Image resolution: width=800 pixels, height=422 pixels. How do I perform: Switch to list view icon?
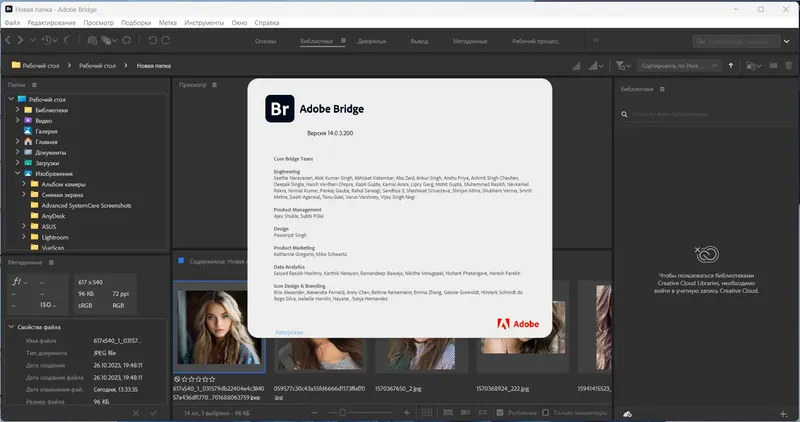[x=483, y=412]
